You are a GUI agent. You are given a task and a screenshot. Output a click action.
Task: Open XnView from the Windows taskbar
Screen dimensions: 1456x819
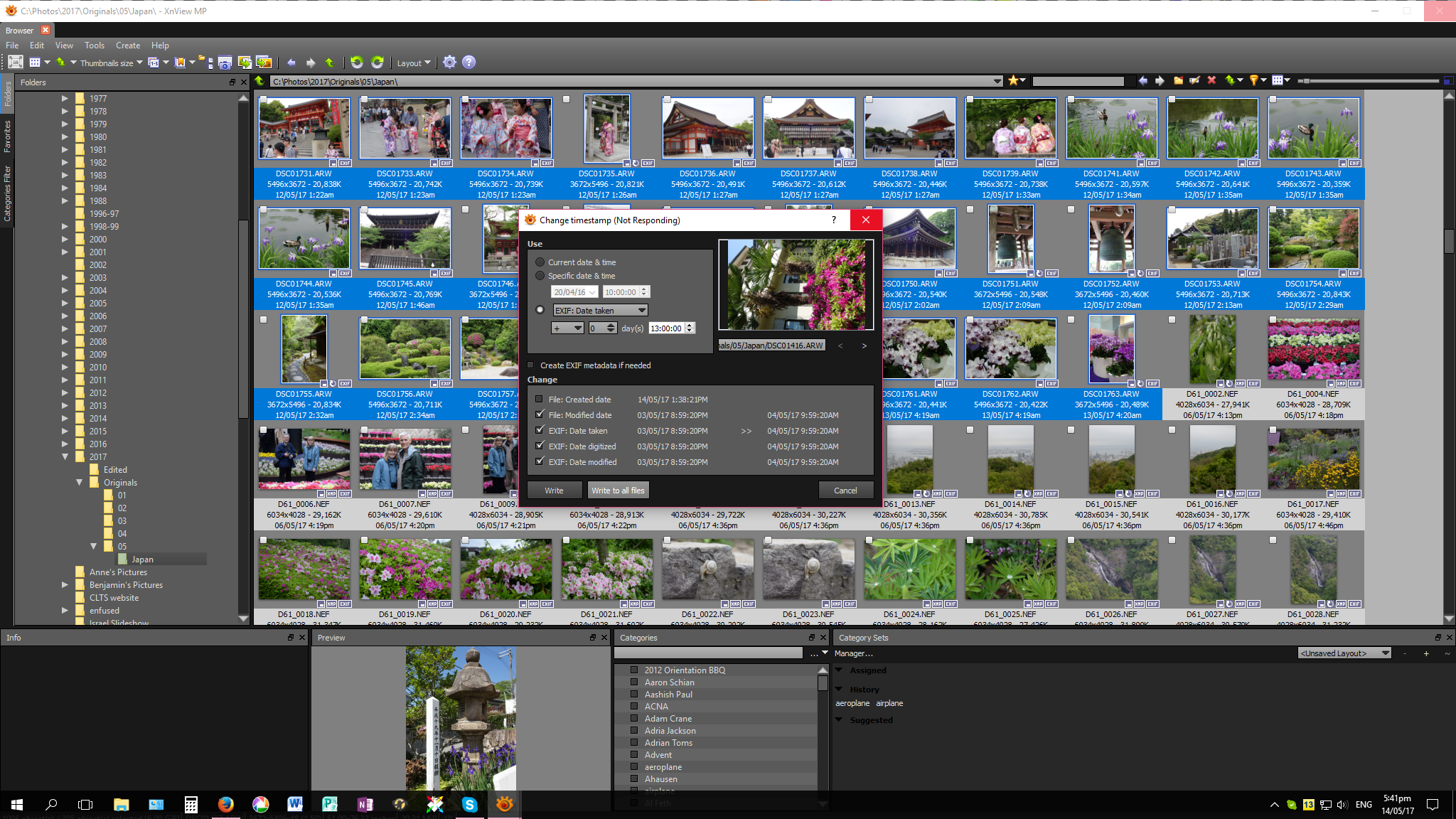(504, 804)
